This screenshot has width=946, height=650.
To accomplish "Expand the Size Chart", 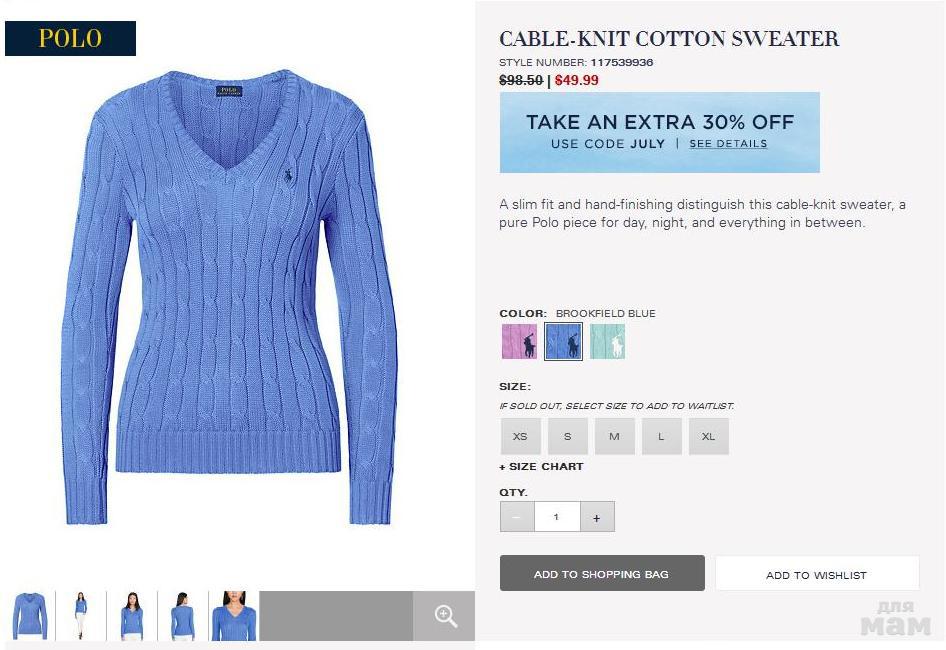I will click(541, 467).
